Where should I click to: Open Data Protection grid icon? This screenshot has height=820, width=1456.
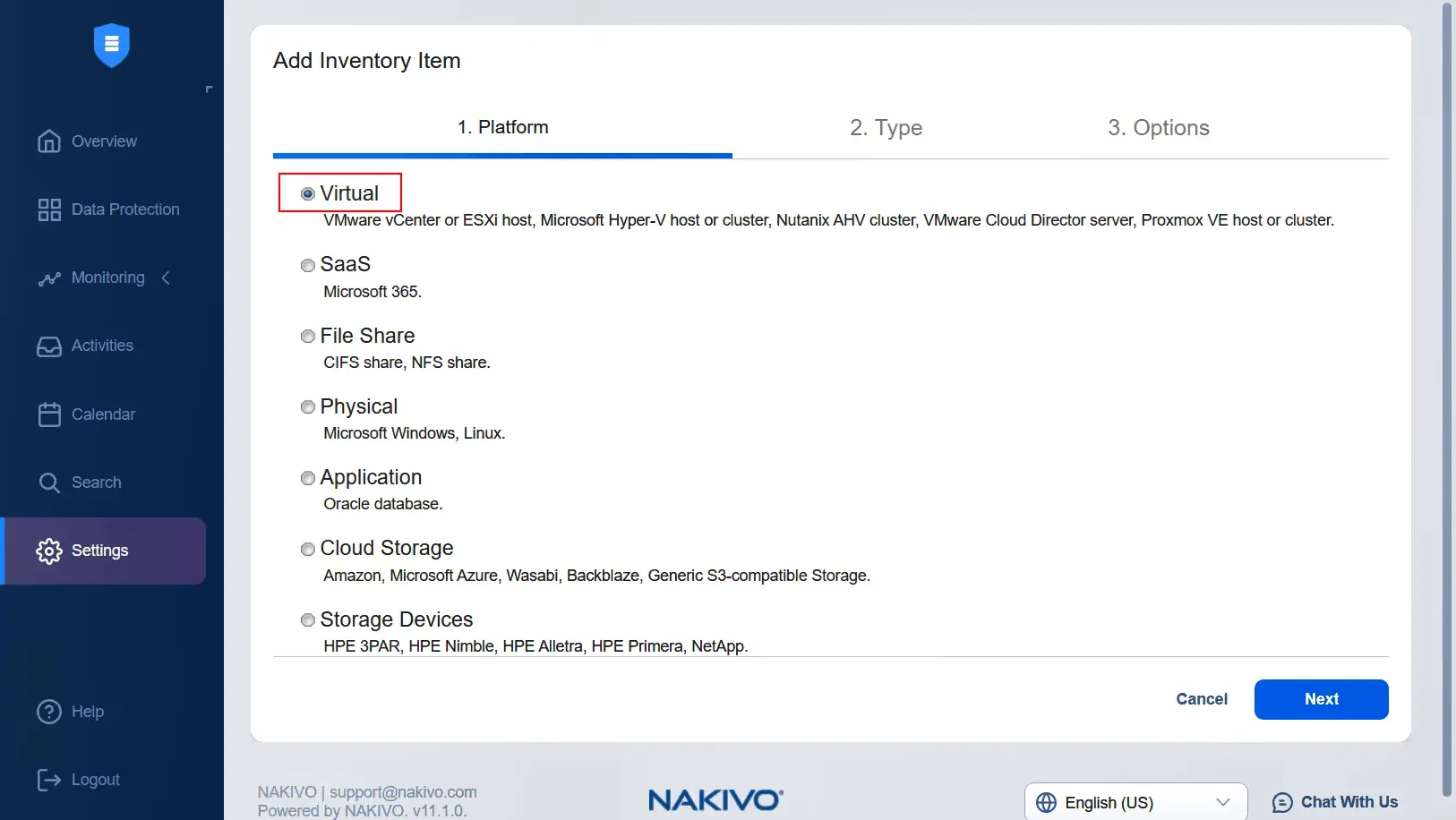click(49, 209)
